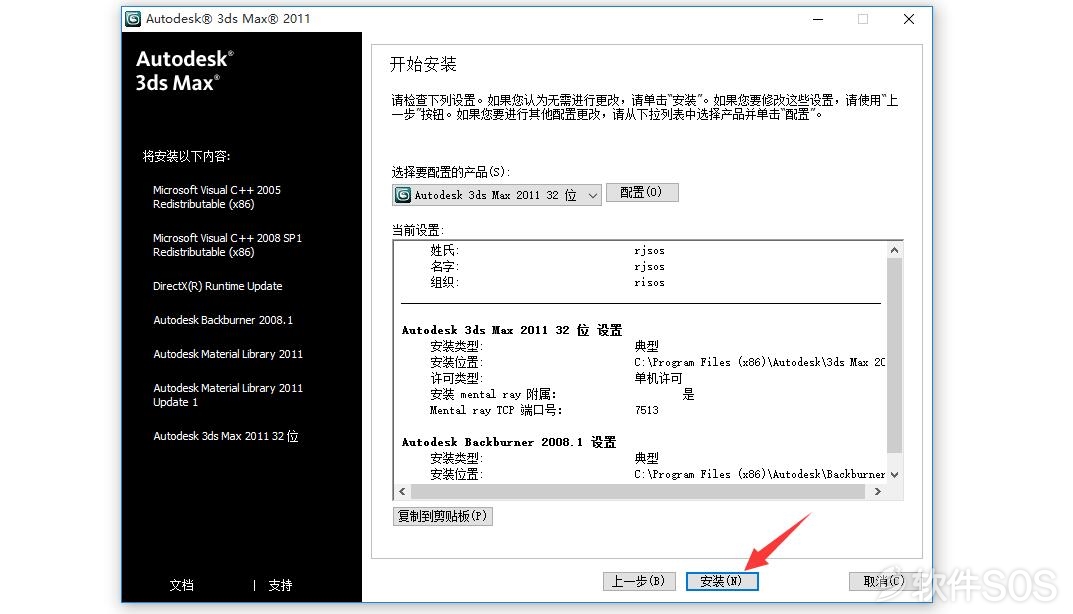Minimize the installer window

pyautogui.click(x=818, y=19)
